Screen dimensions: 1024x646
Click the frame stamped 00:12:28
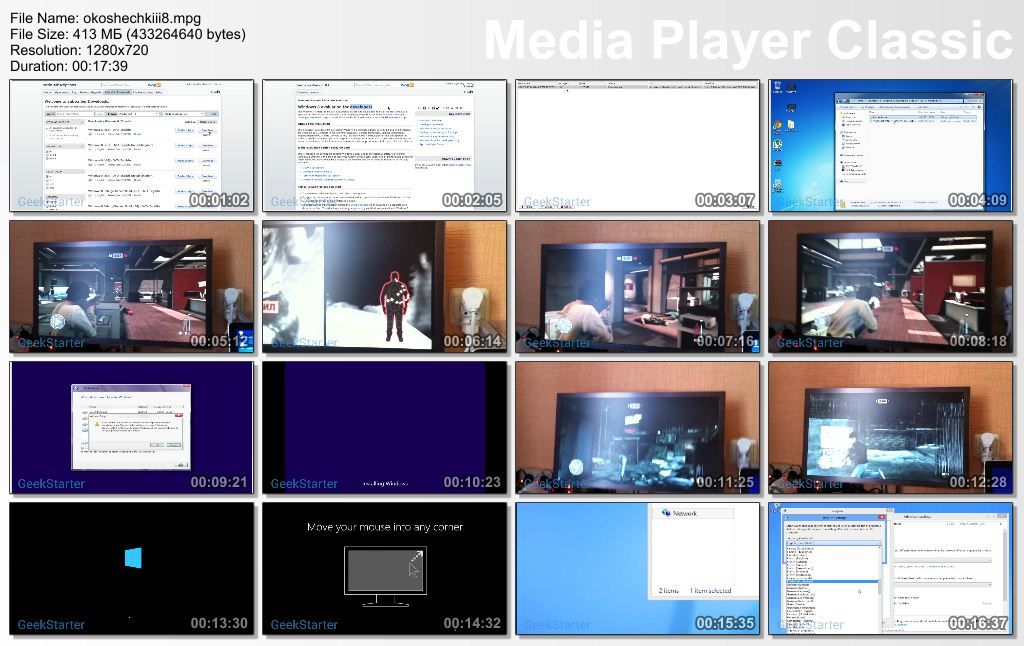[891, 428]
